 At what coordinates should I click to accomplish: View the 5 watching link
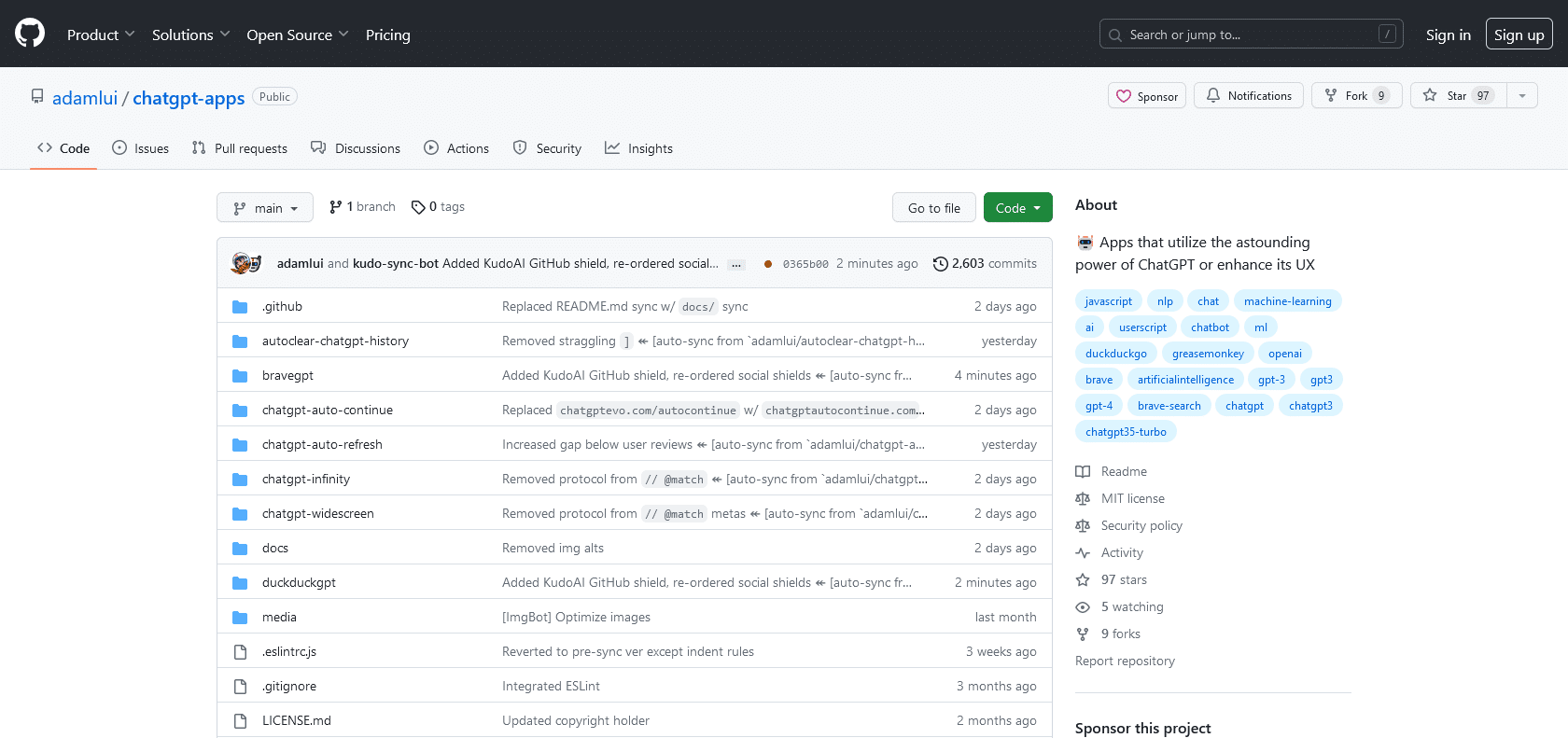[1120, 606]
